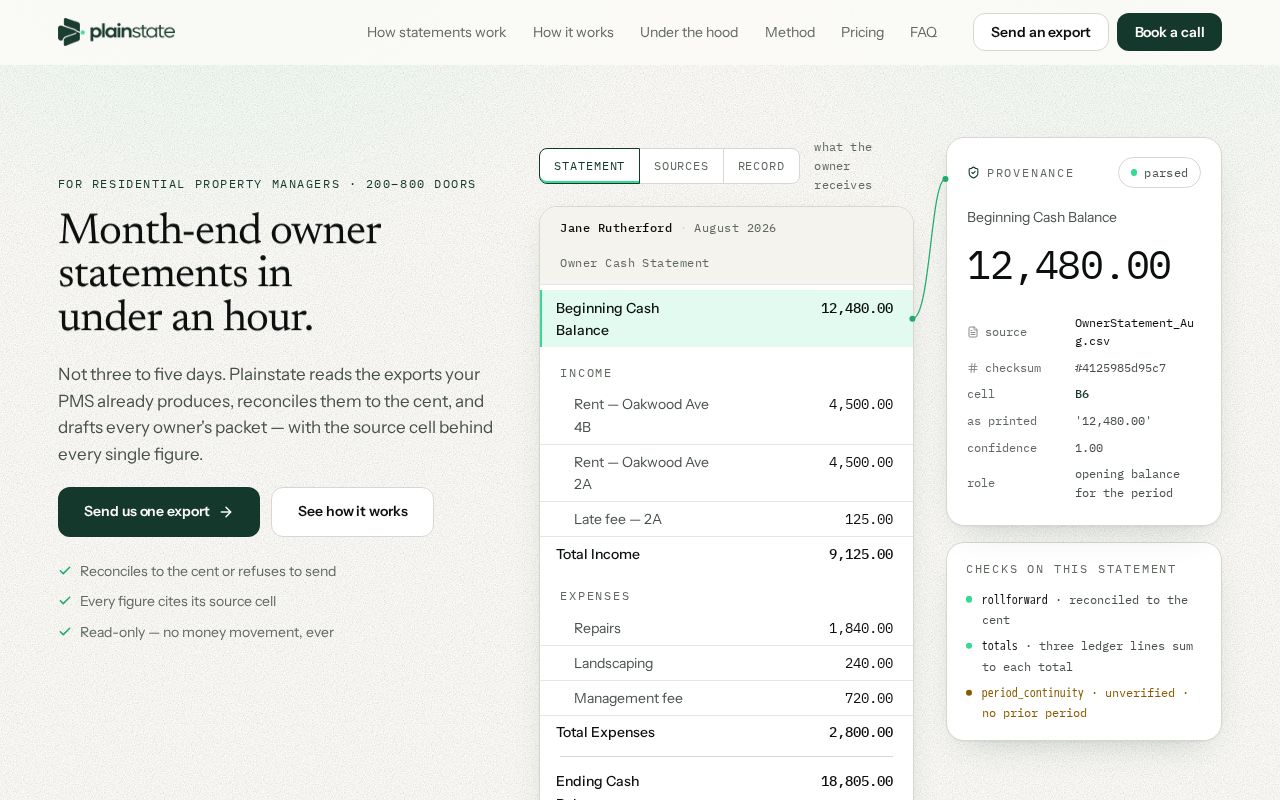Go to Under the hood section
Screen dimensions: 1280x800
689,32
